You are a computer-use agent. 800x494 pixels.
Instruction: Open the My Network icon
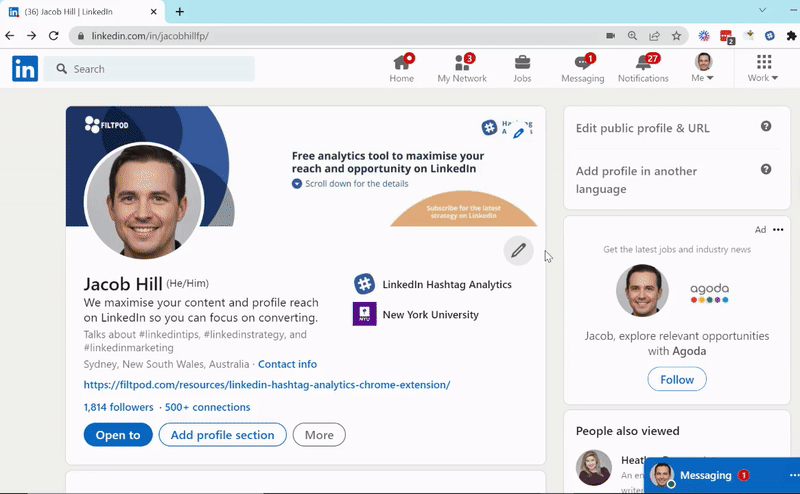pos(462,68)
